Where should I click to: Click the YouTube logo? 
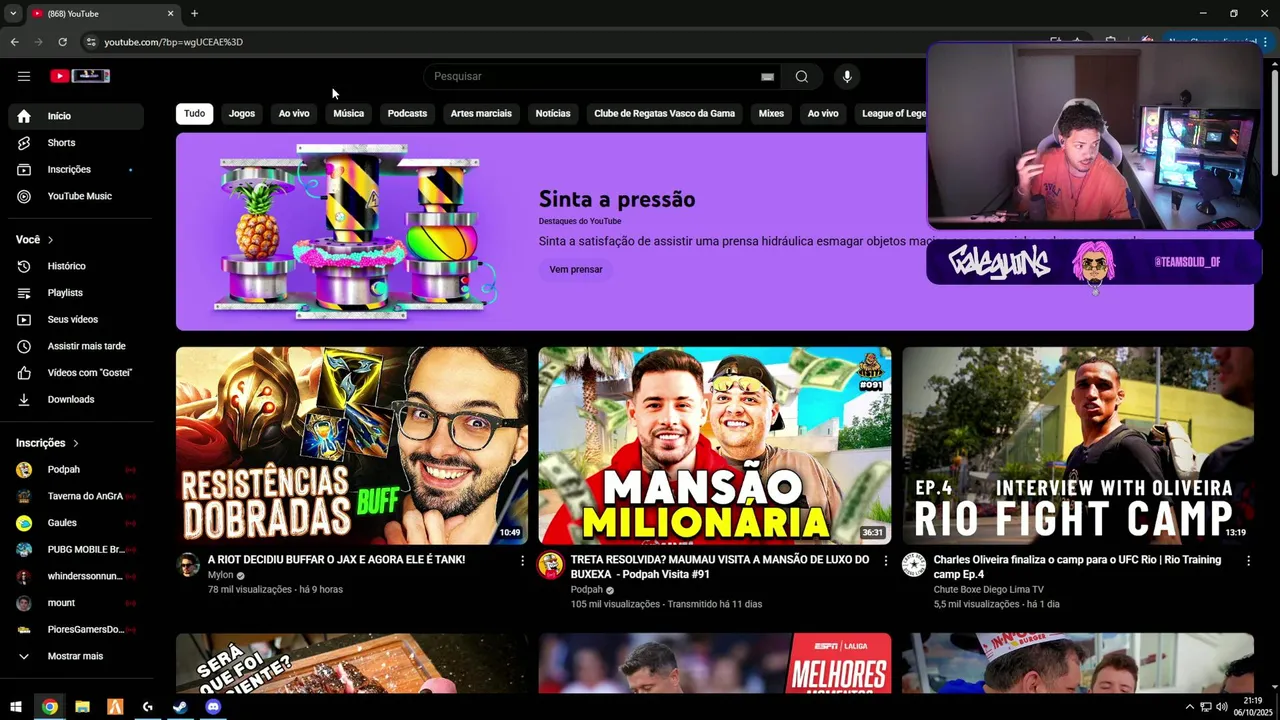click(79, 76)
